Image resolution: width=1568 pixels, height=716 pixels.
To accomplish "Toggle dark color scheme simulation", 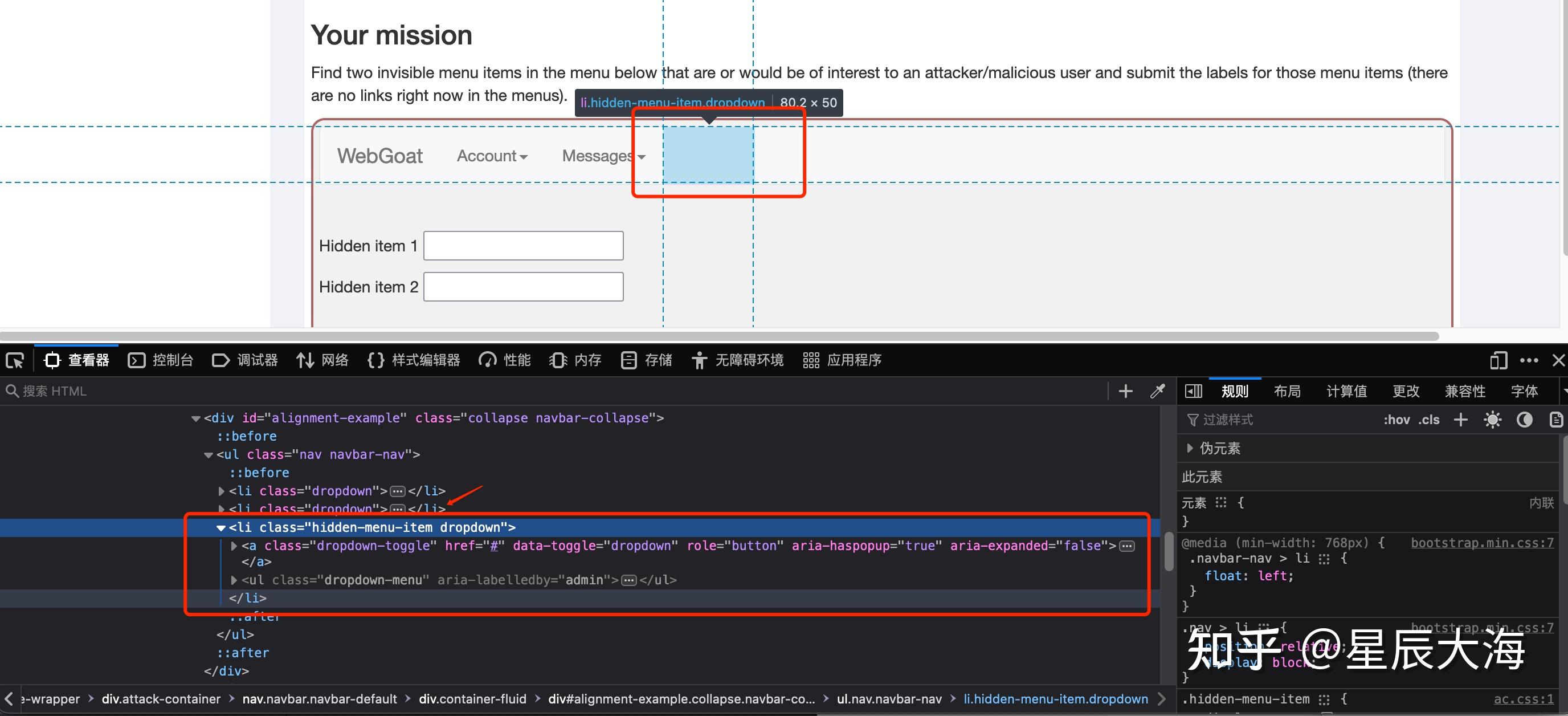I will [x=1524, y=420].
